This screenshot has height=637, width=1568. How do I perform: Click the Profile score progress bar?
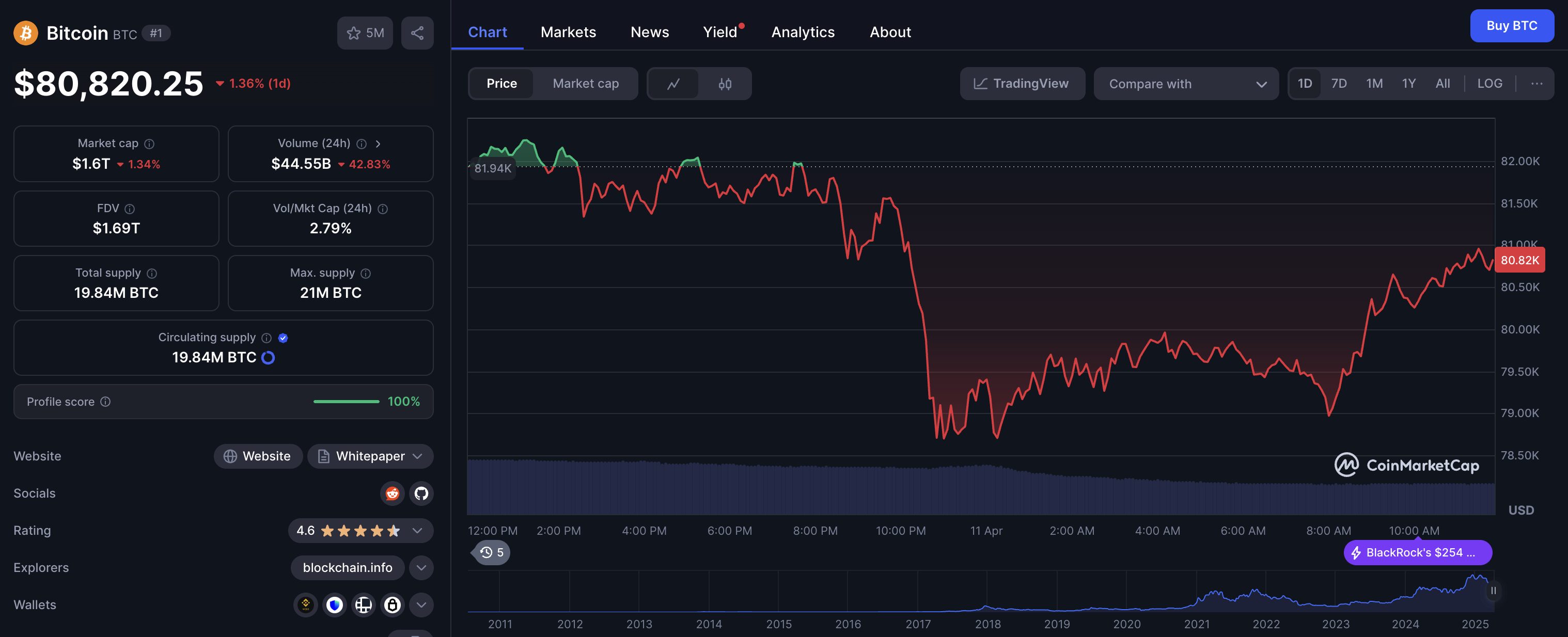tap(347, 402)
